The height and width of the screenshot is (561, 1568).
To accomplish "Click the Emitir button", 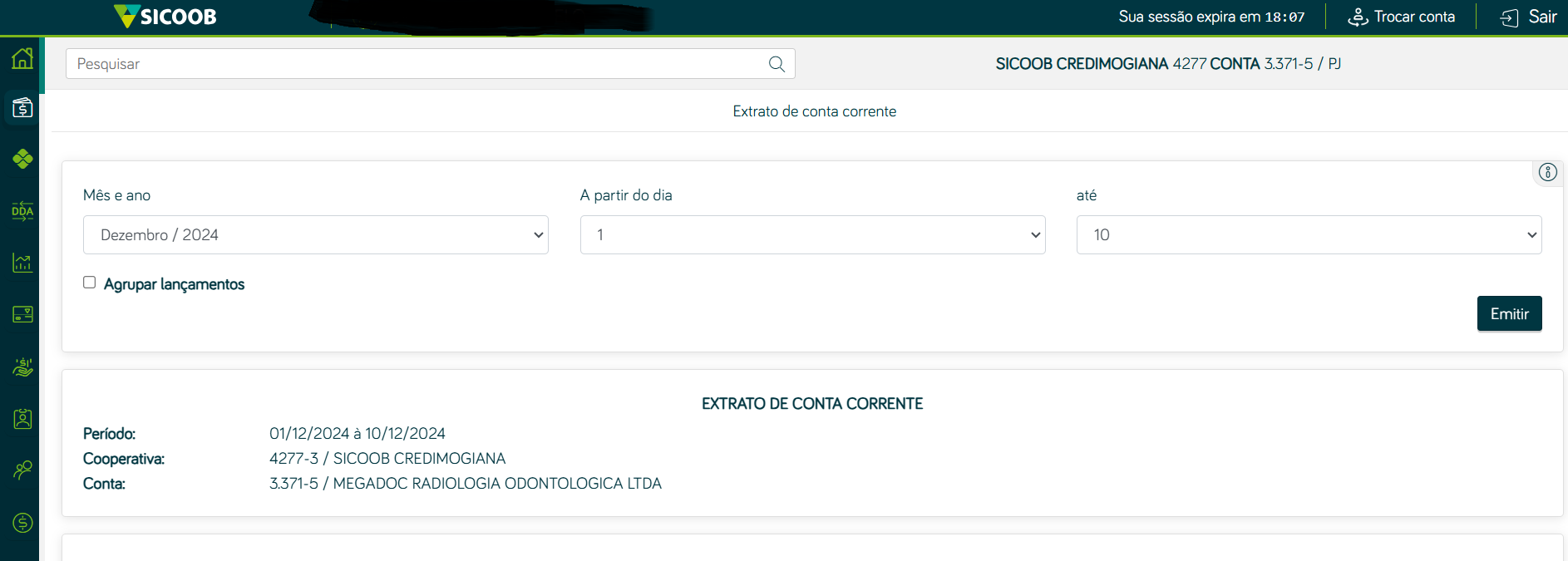I will point(1509,313).
